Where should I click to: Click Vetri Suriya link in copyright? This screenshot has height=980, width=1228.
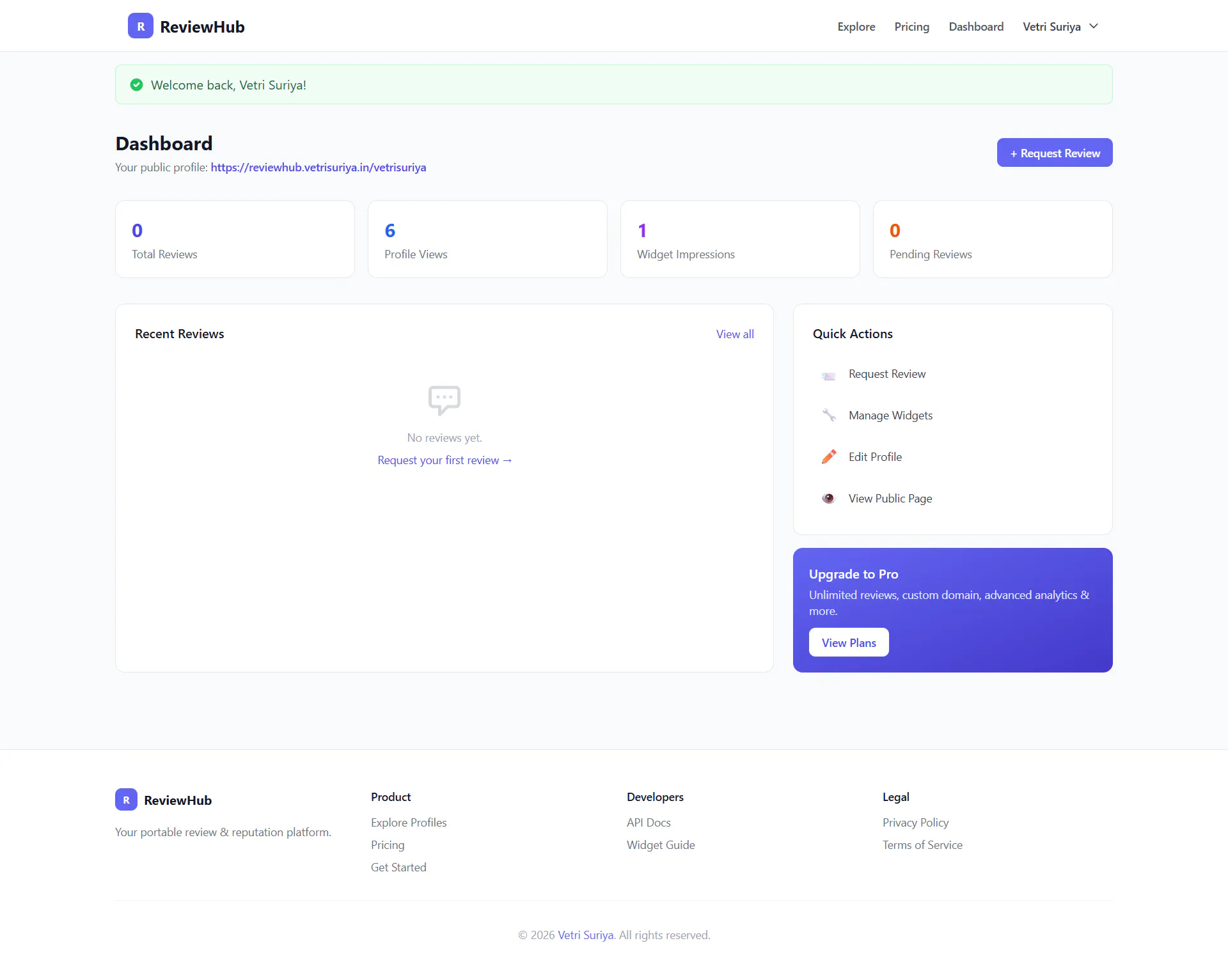(585, 935)
